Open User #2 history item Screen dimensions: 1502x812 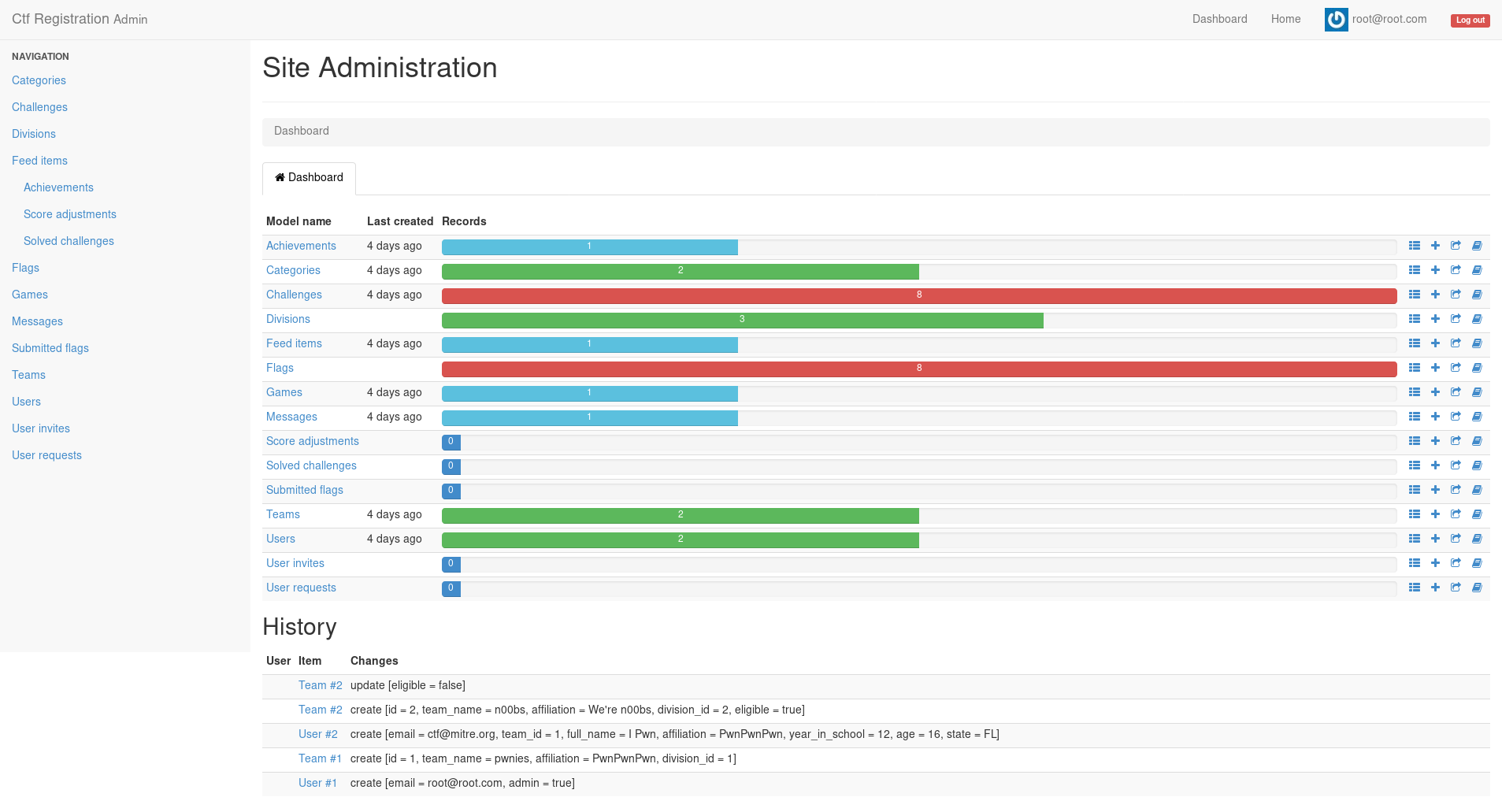tap(318, 734)
